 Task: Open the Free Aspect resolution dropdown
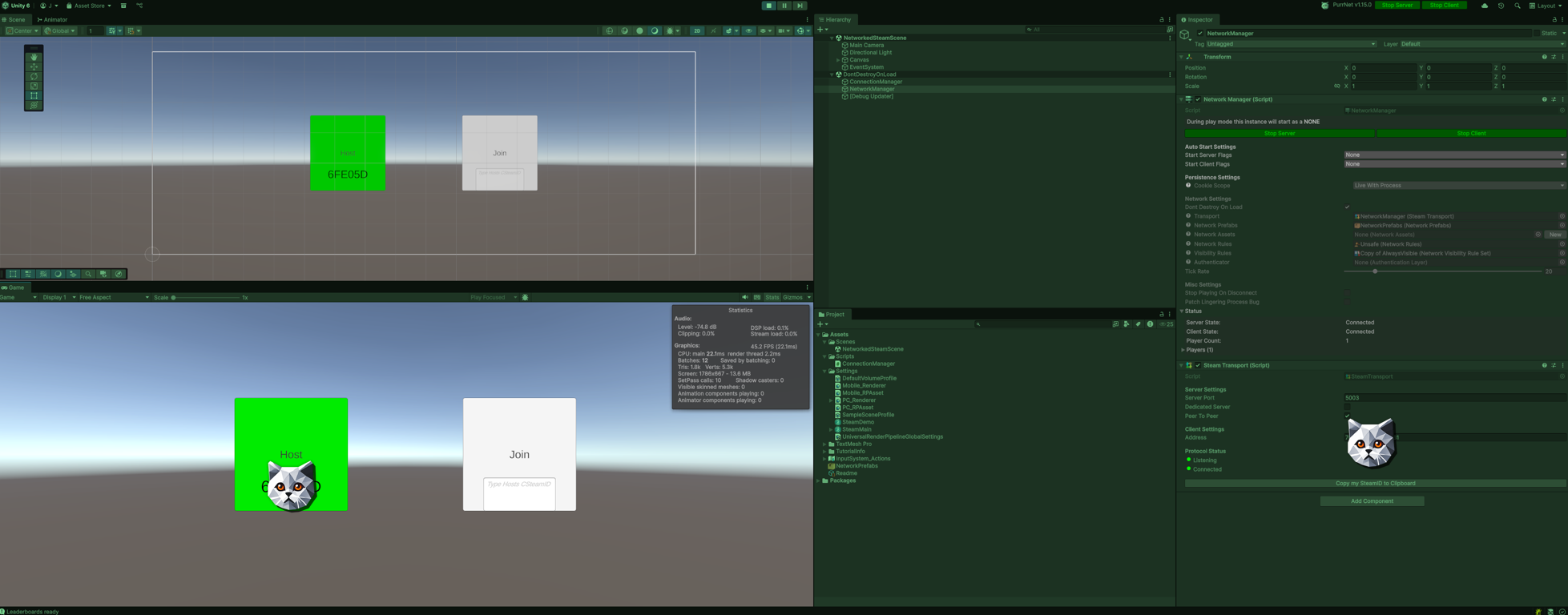(x=113, y=298)
